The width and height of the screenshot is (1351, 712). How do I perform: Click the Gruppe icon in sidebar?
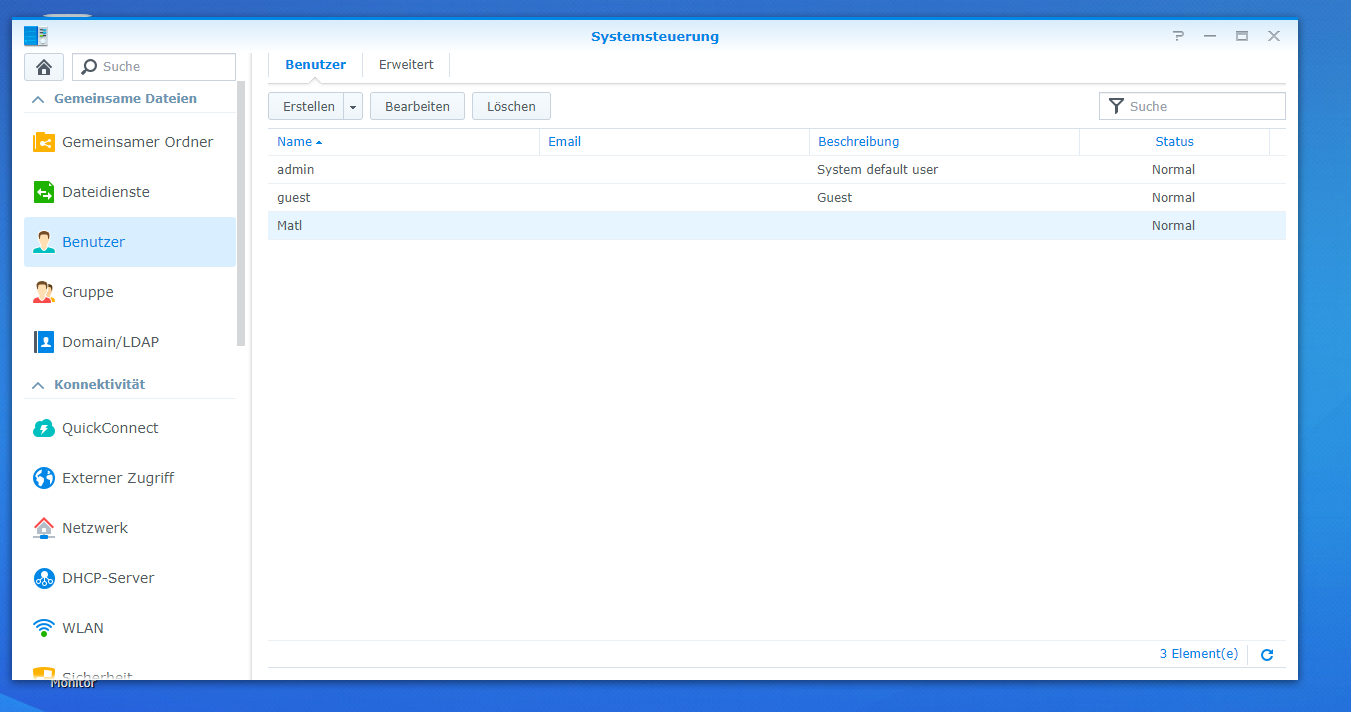click(x=44, y=292)
